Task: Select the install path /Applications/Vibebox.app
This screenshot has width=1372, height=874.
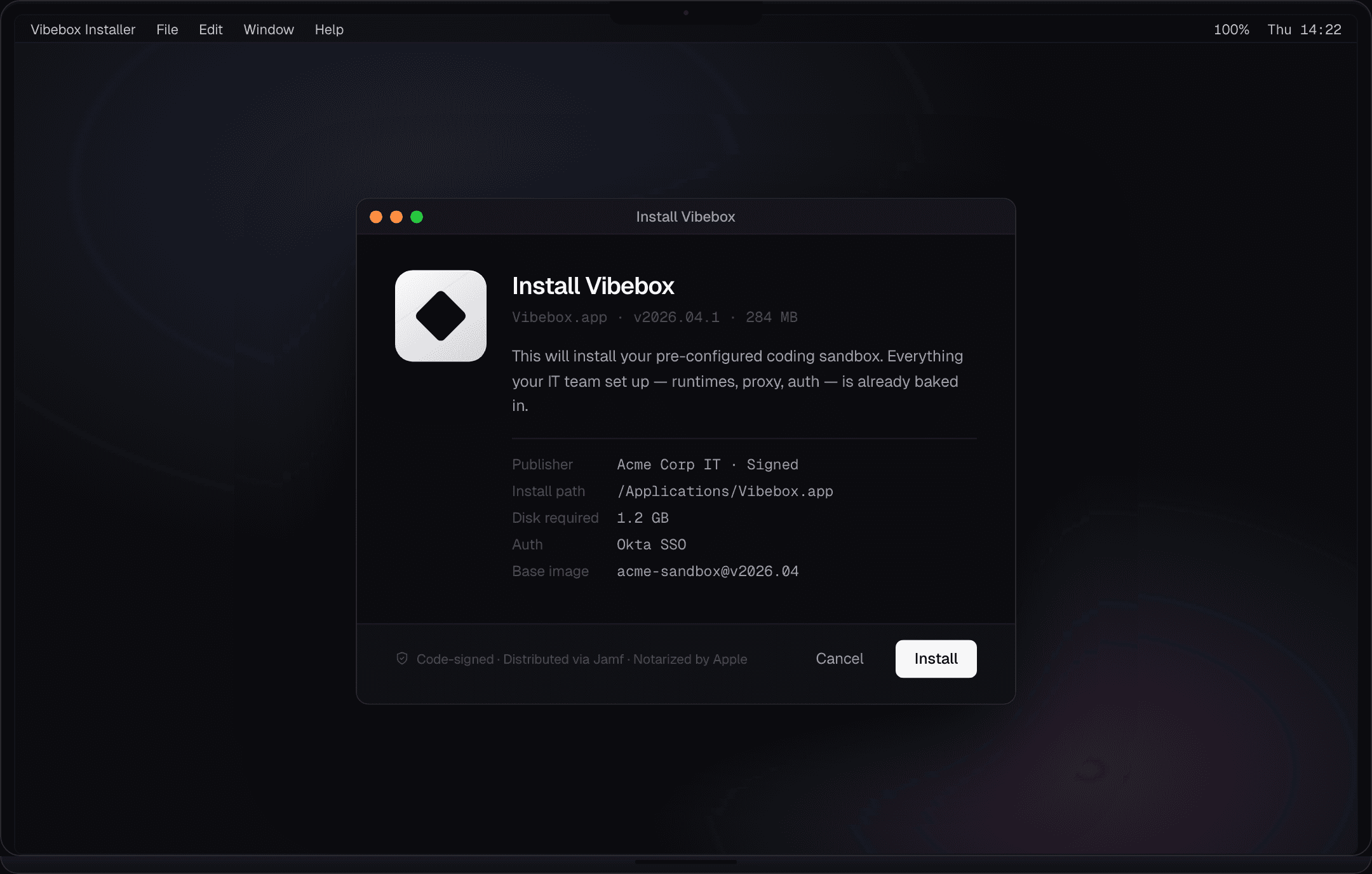Action: pos(725,491)
